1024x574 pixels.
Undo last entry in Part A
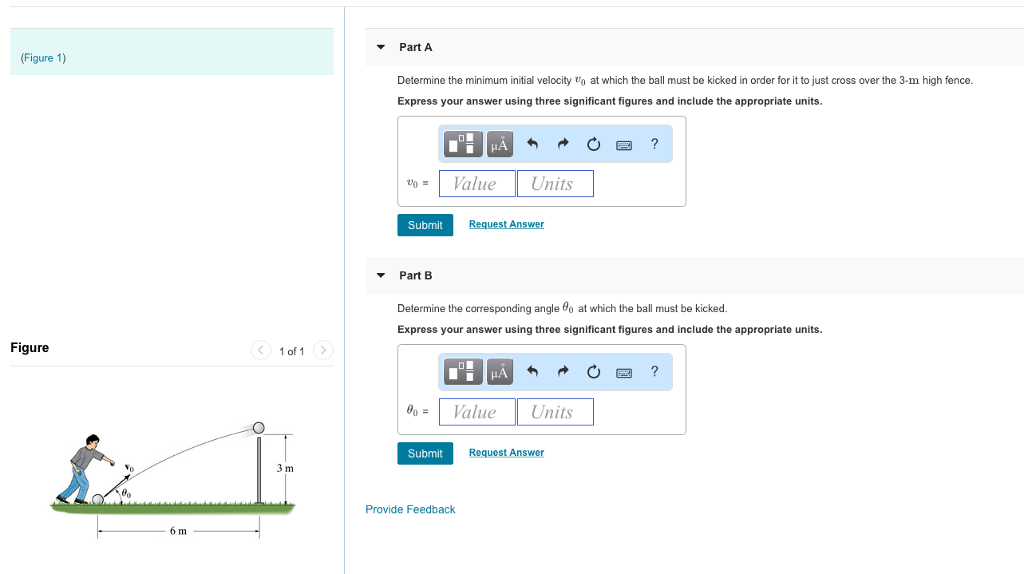coord(532,144)
